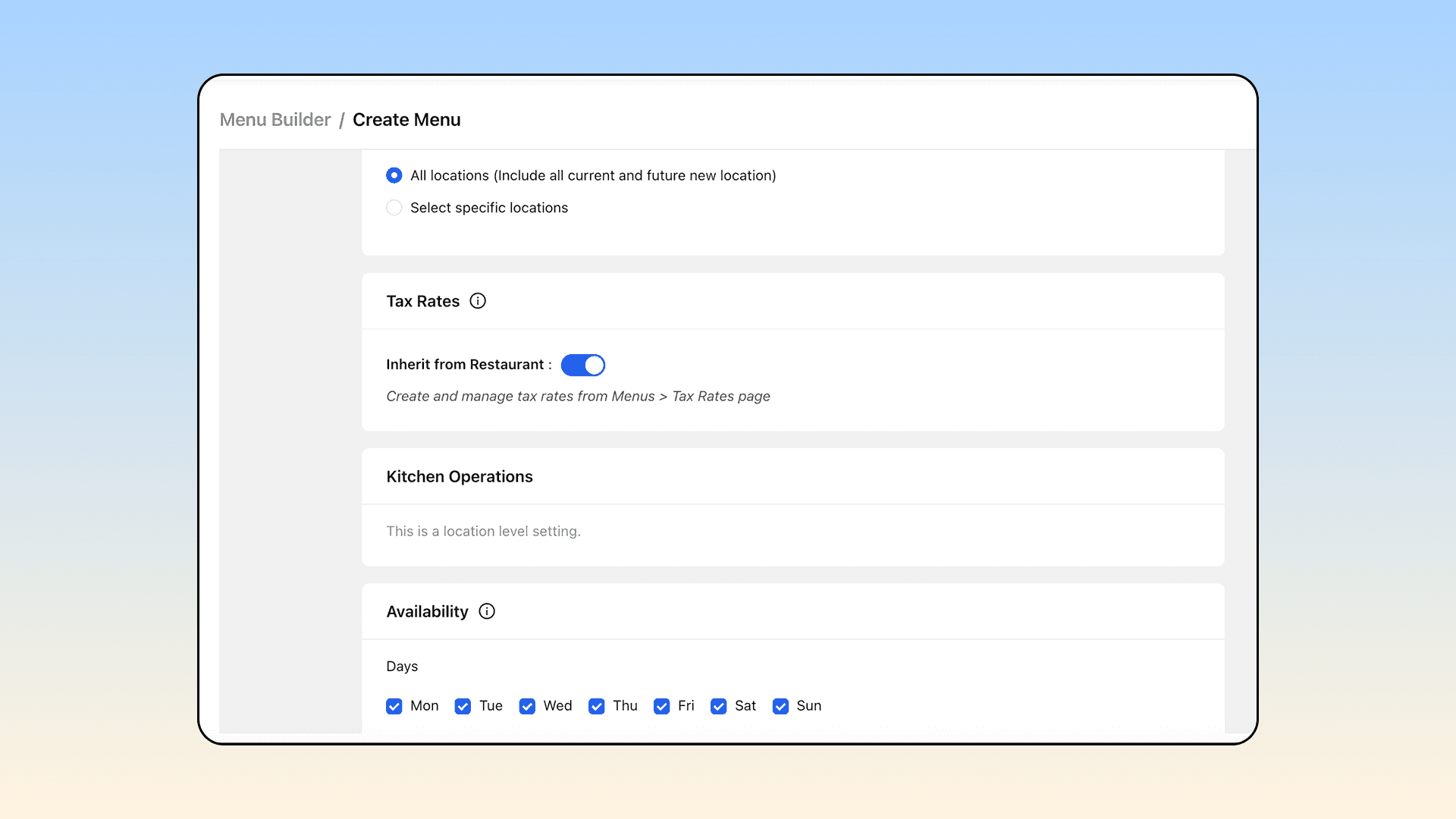The width and height of the screenshot is (1456, 819).
Task: Toggle Inherit from Restaurant switch off
Action: 582,365
